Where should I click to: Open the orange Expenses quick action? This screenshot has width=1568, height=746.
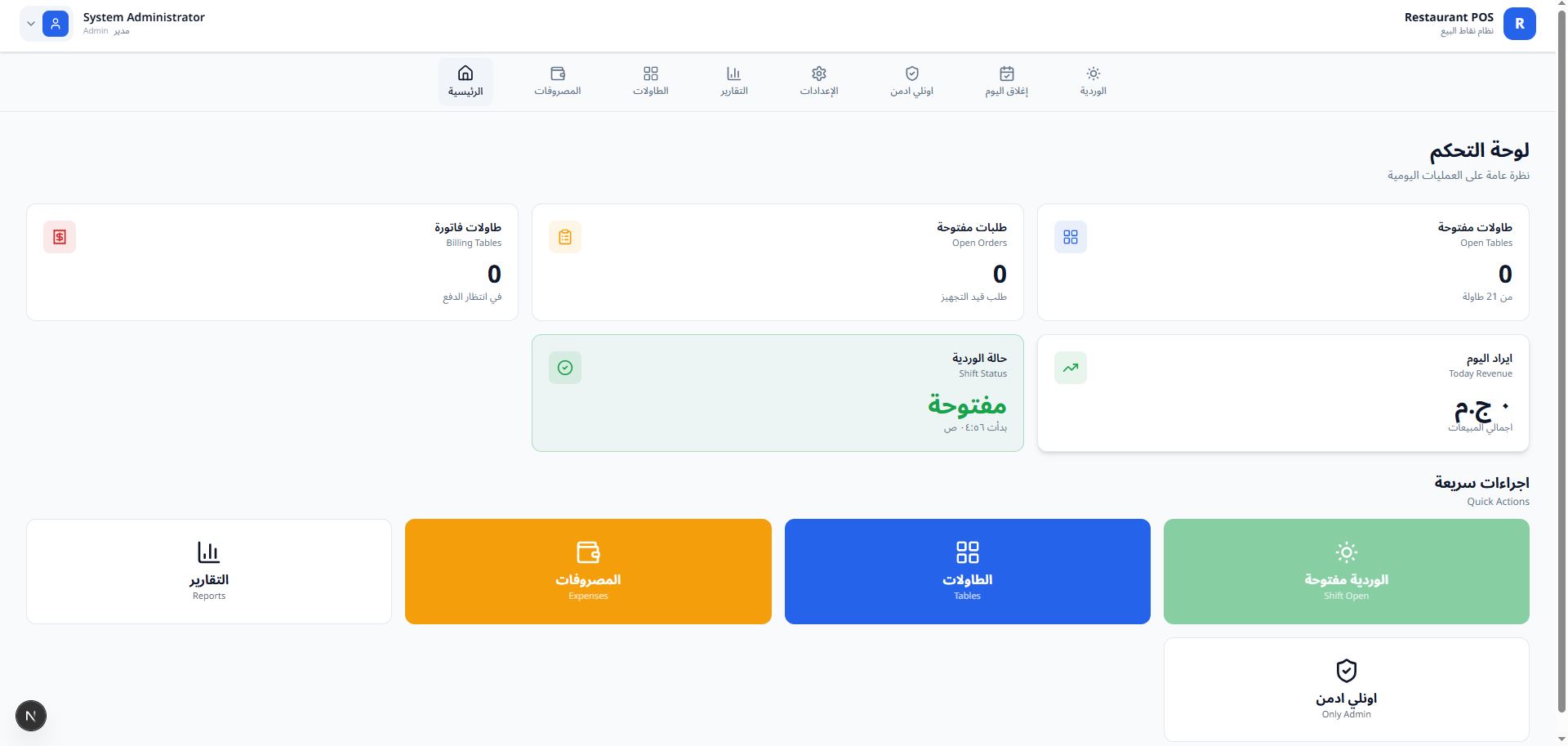(x=588, y=571)
